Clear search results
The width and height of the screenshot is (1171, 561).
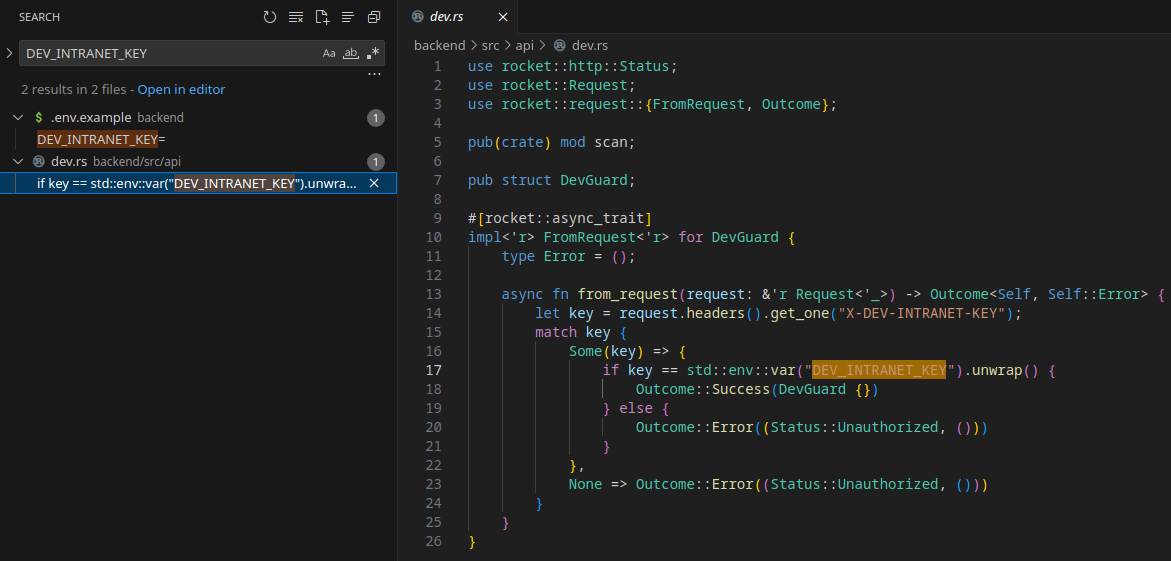click(x=296, y=17)
